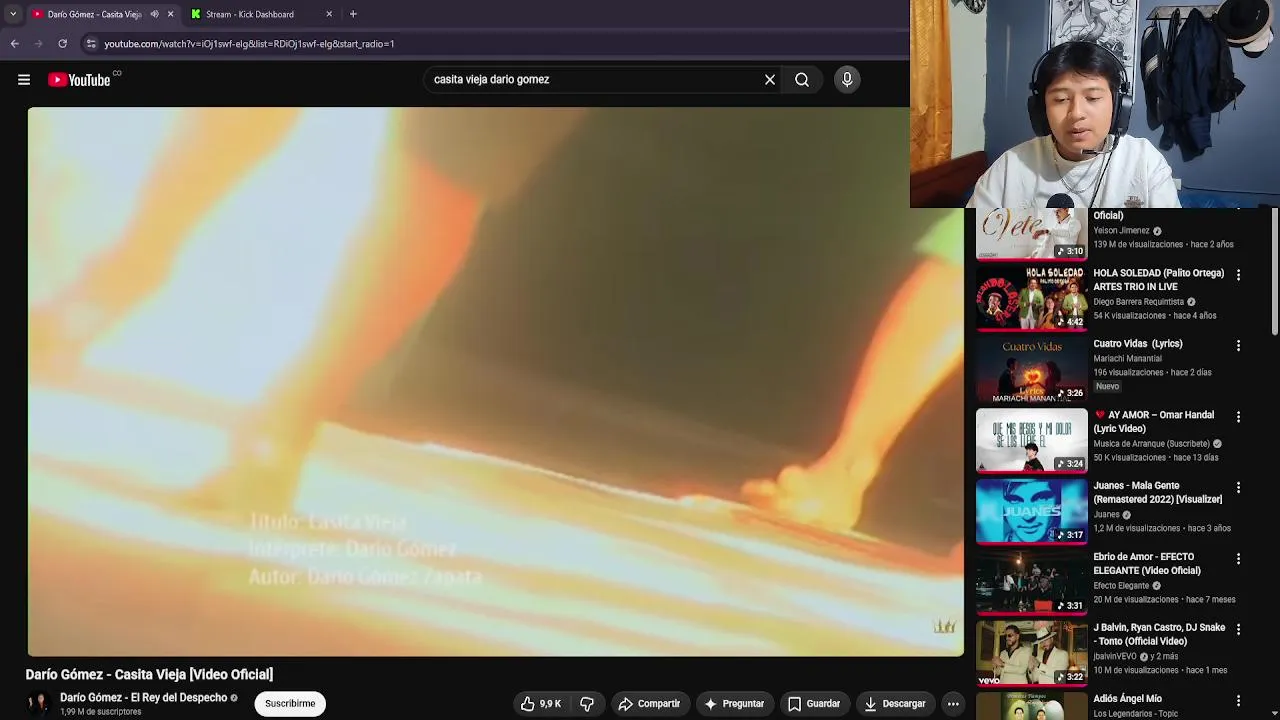This screenshot has width=1280, height=720.
Task: Visit Diego Barrera Requintista channel name
Action: pos(1138,302)
